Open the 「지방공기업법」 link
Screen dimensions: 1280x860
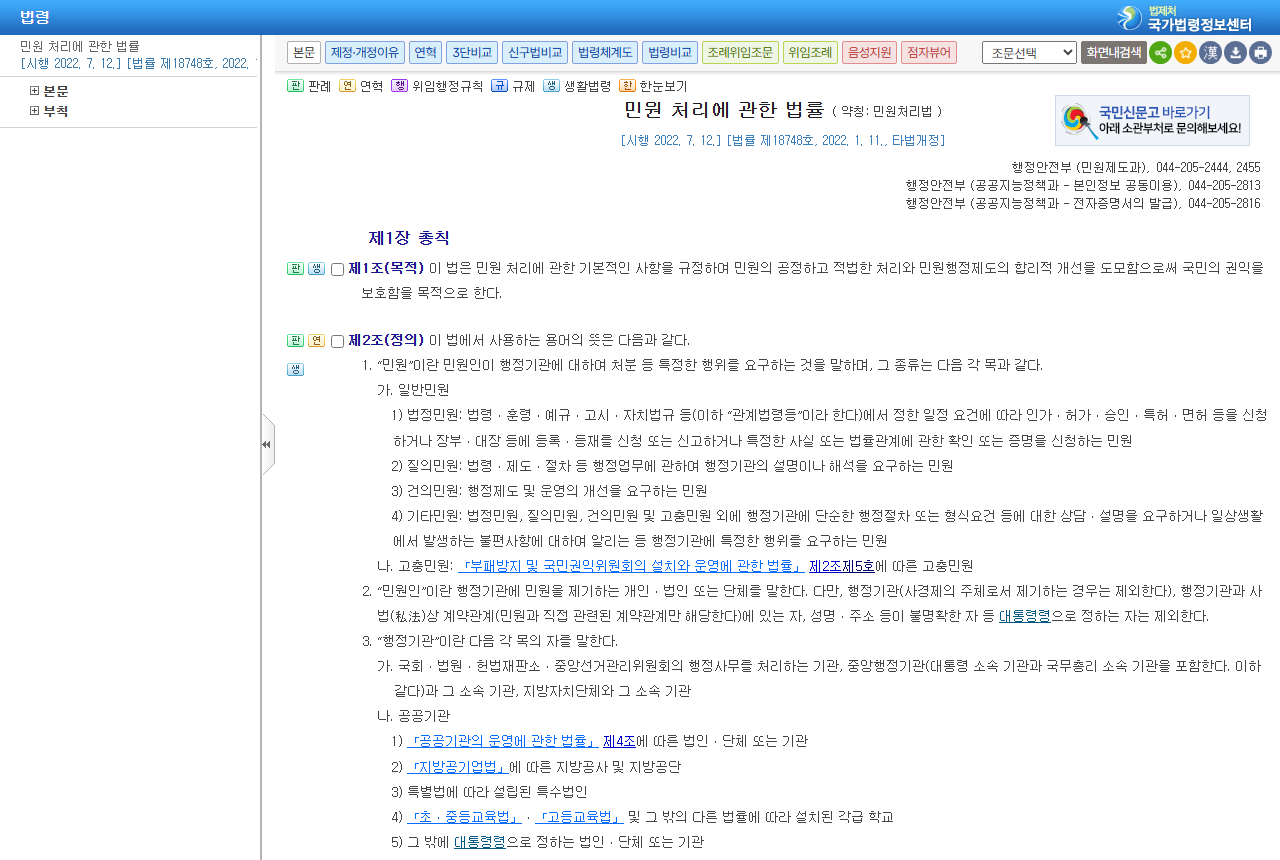pos(458,767)
